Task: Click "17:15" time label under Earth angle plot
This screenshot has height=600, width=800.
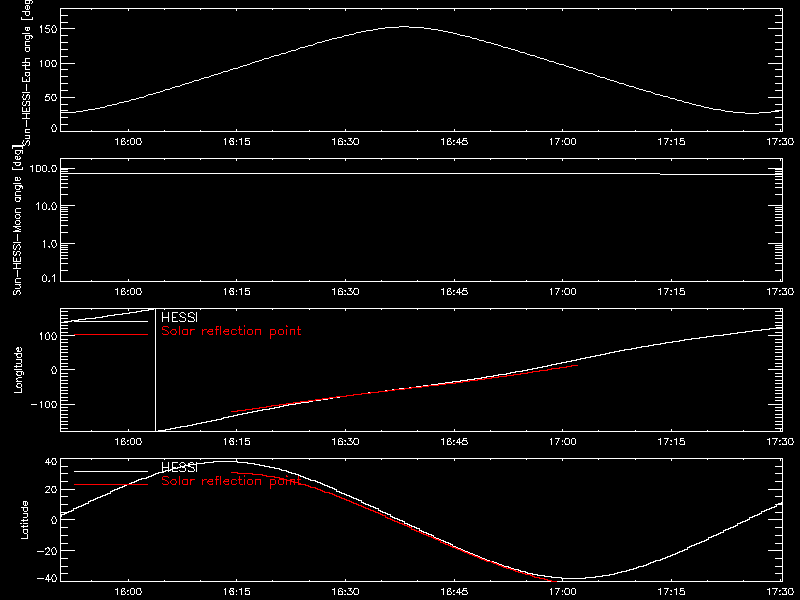Action: tap(671, 142)
